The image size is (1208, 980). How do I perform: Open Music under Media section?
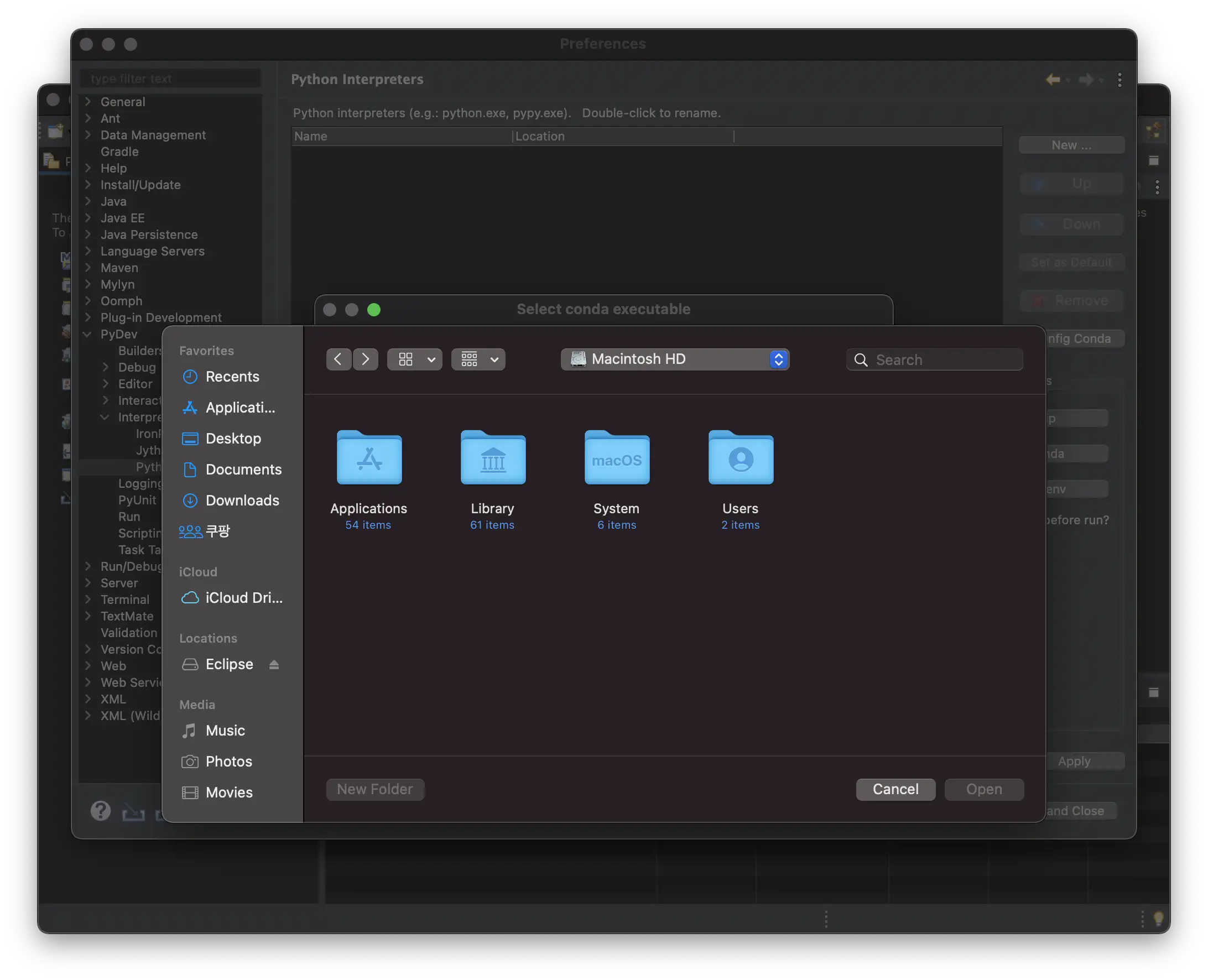pos(225,731)
